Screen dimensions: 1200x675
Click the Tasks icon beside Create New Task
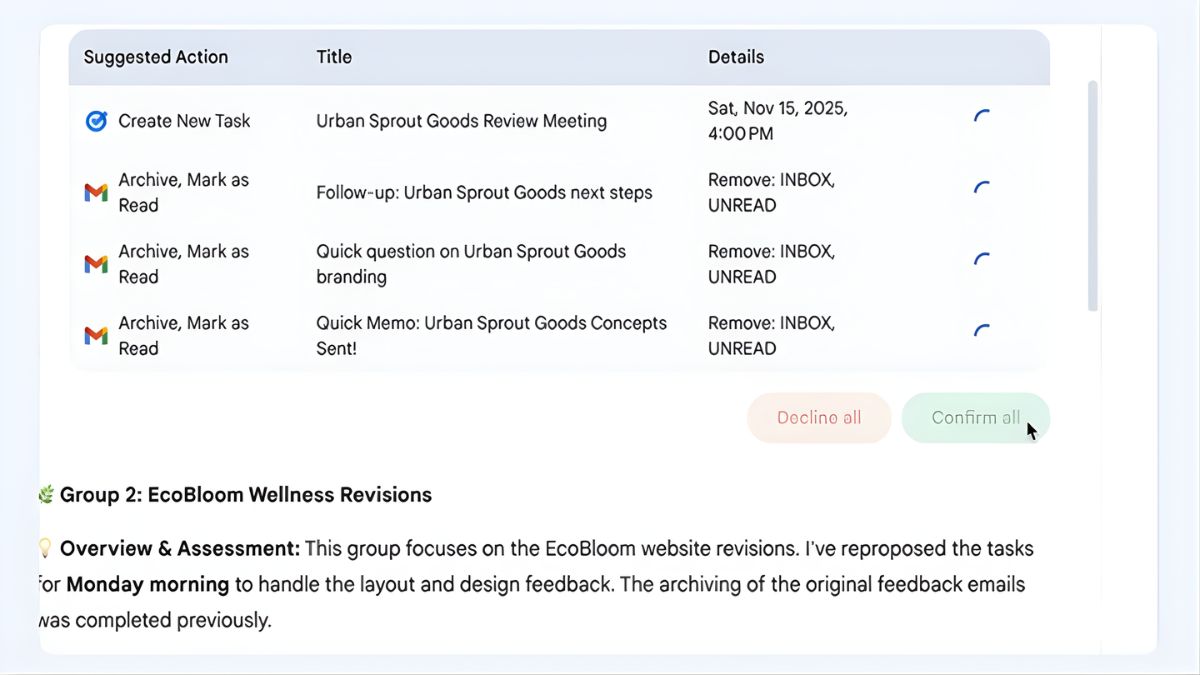[96, 121]
